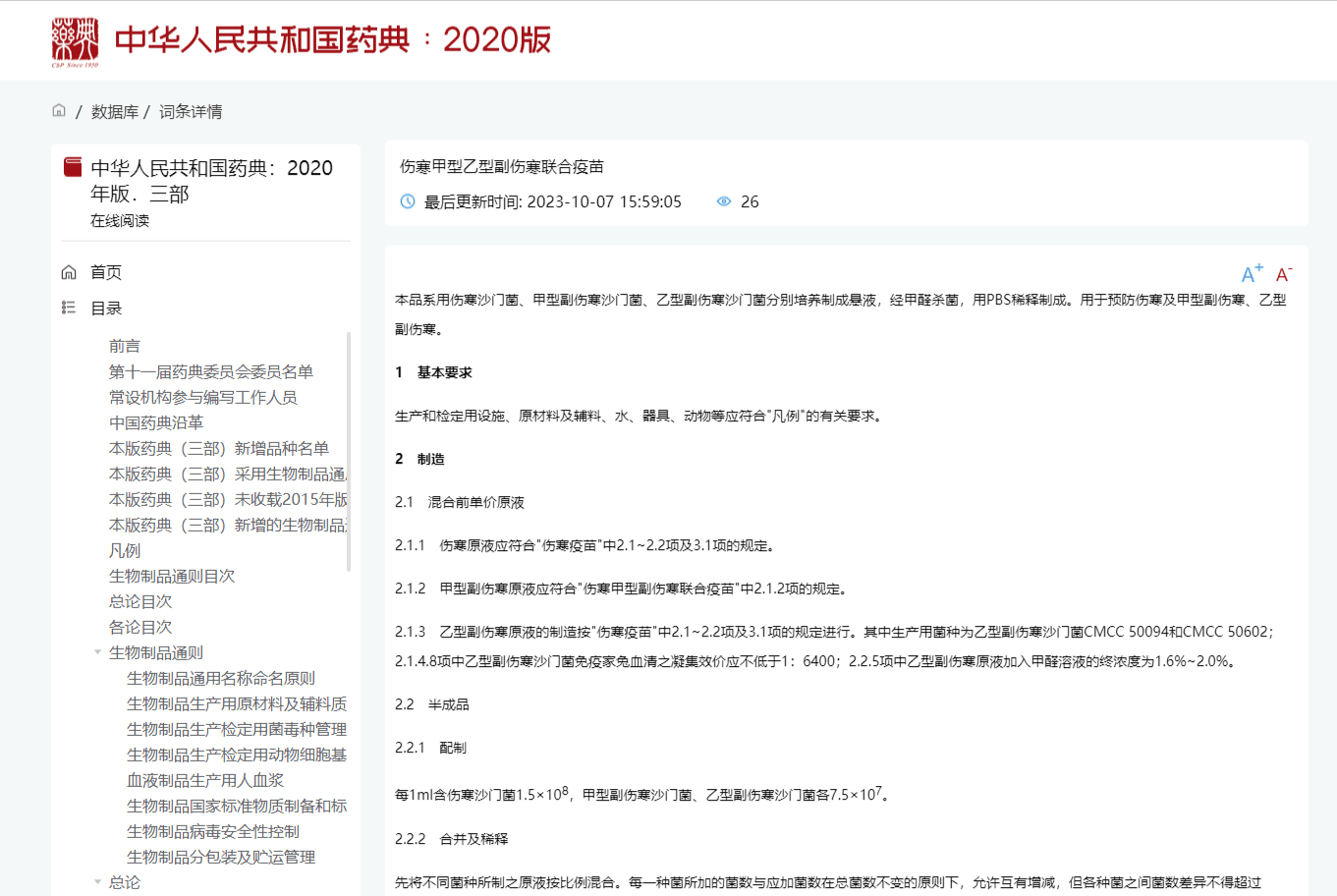Image resolution: width=1337 pixels, height=896 pixels.
Task: Open 中国药典沿革 entry
Action: pos(156,422)
